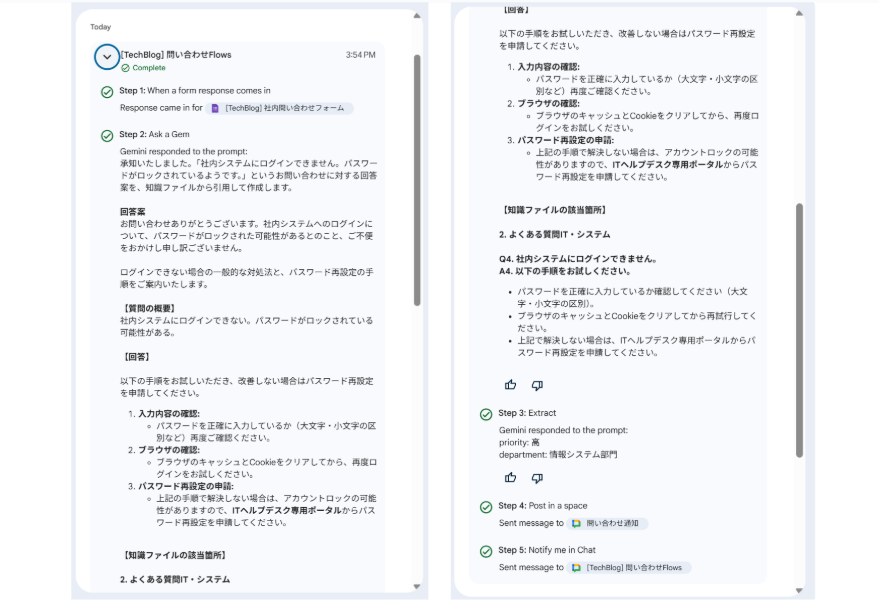Click the right panel vertical scrollbar thumb
This screenshot has height=600, width=879.
(799, 330)
